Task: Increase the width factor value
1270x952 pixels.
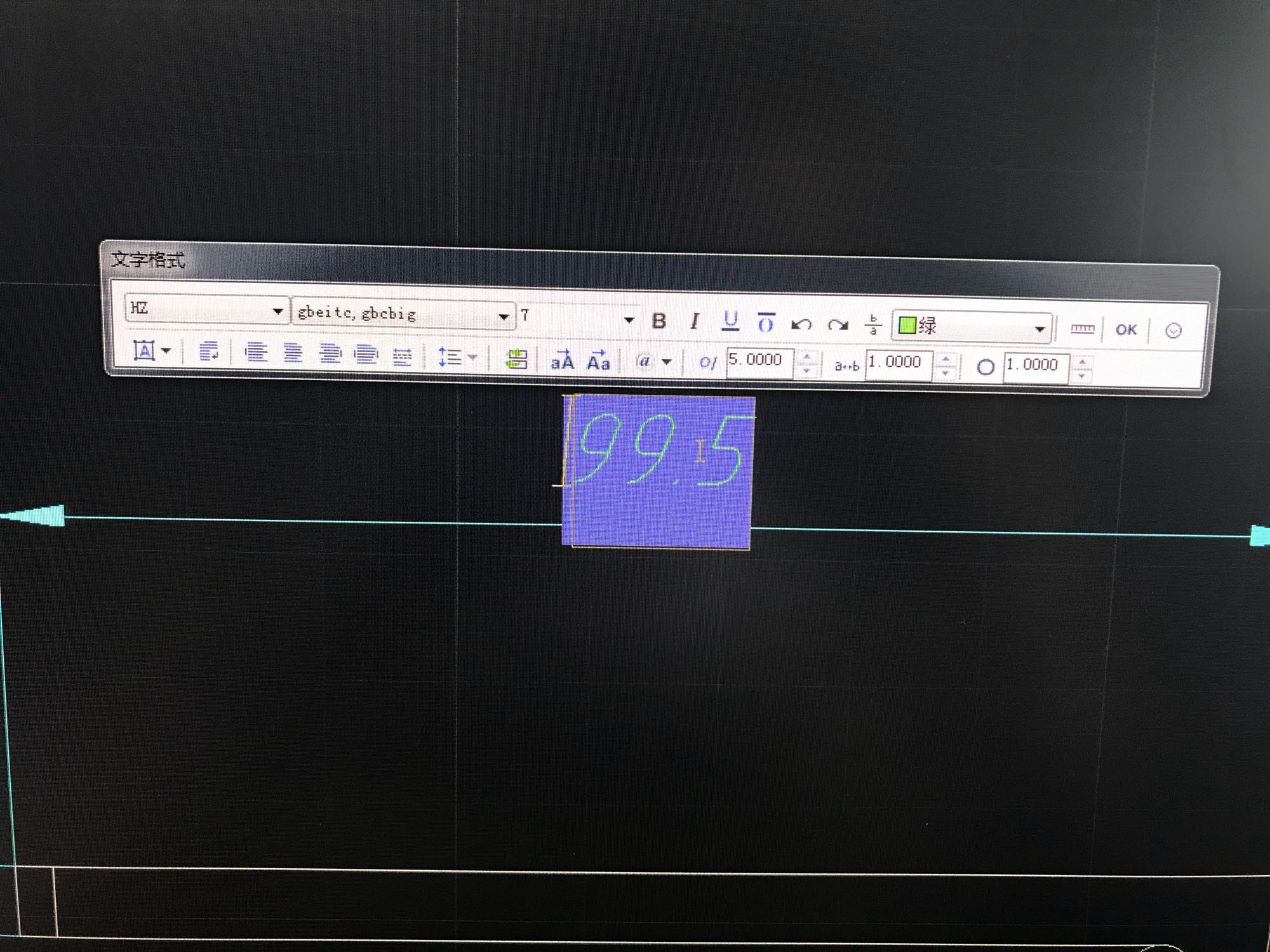Action: 1082,362
